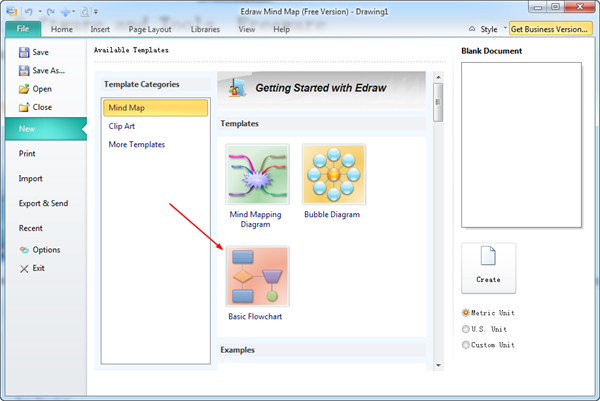Open the Undo history dropdown arrow

coord(40,11)
